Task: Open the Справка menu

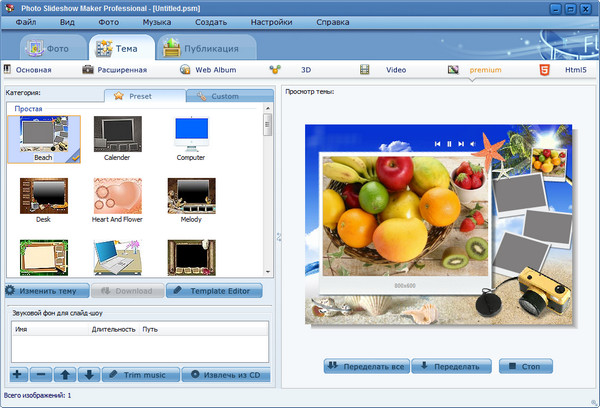Action: pyautogui.click(x=333, y=22)
